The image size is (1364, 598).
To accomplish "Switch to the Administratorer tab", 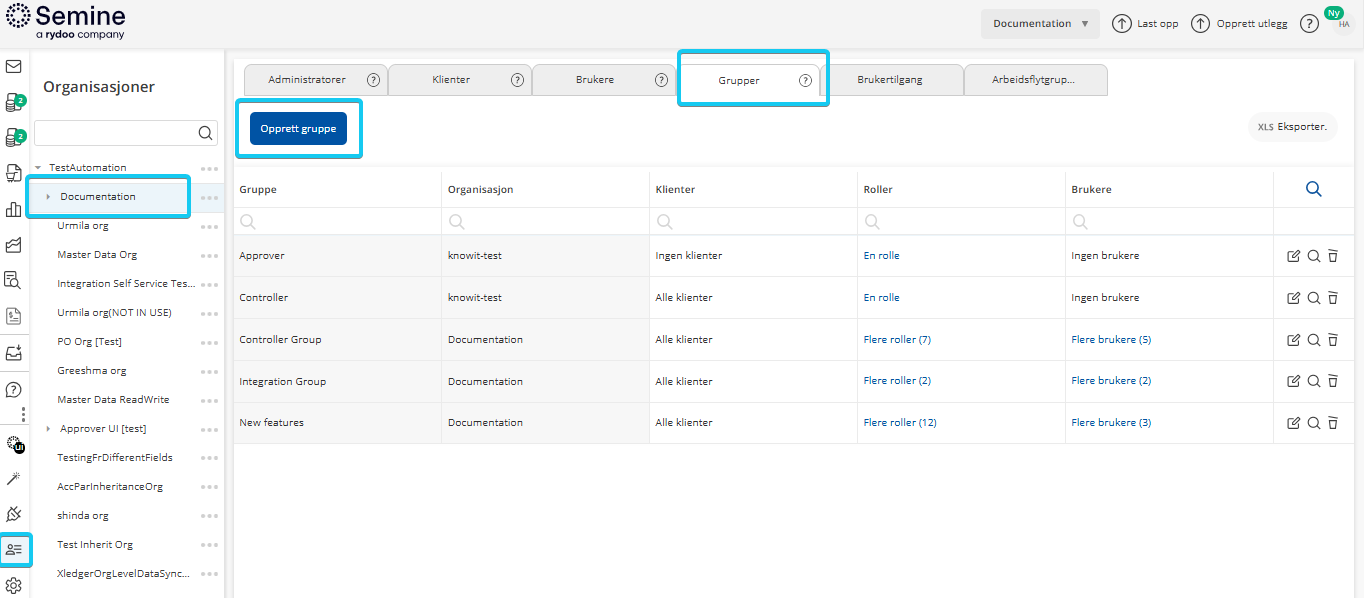I will tap(307, 80).
